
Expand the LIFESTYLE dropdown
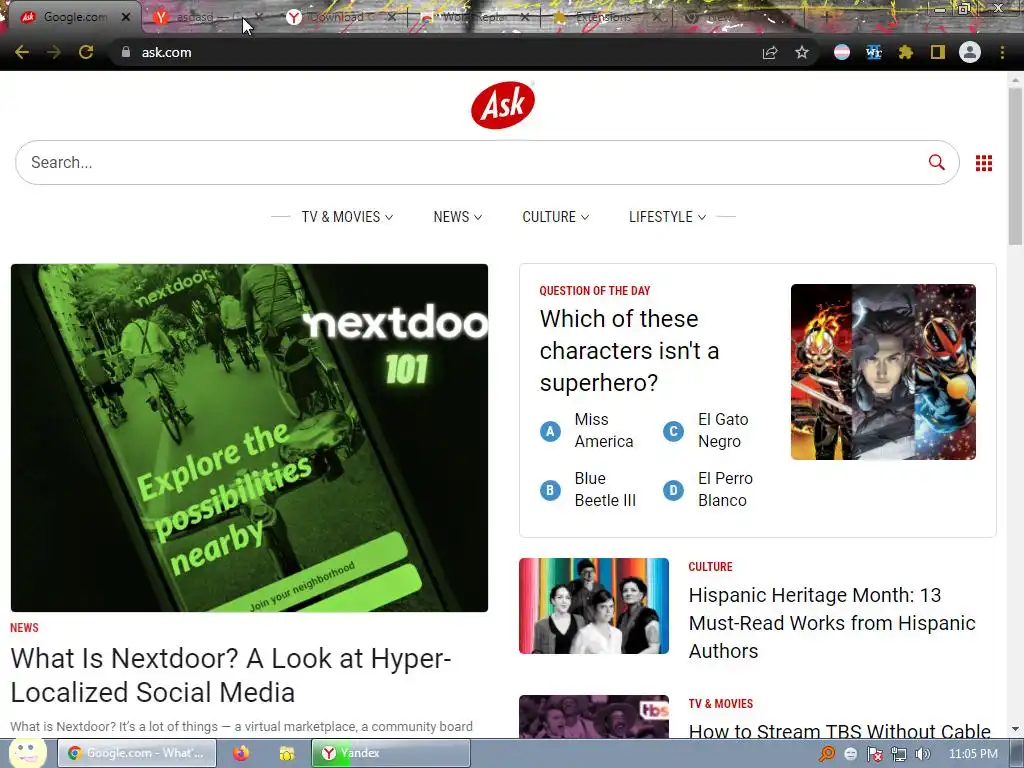(667, 217)
